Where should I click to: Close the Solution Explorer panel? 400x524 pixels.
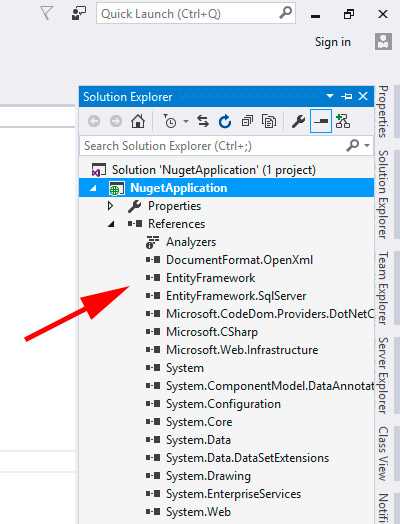pyautogui.click(x=363, y=96)
